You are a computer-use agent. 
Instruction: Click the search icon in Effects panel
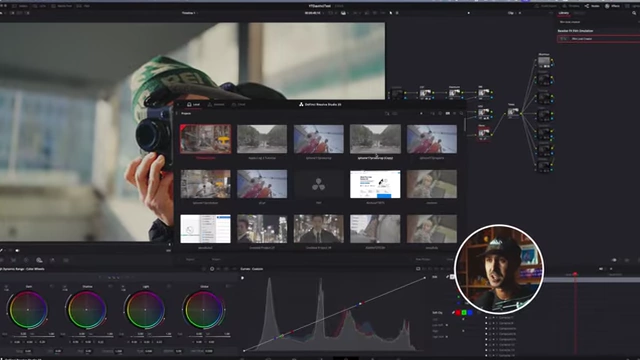[x=634, y=13]
